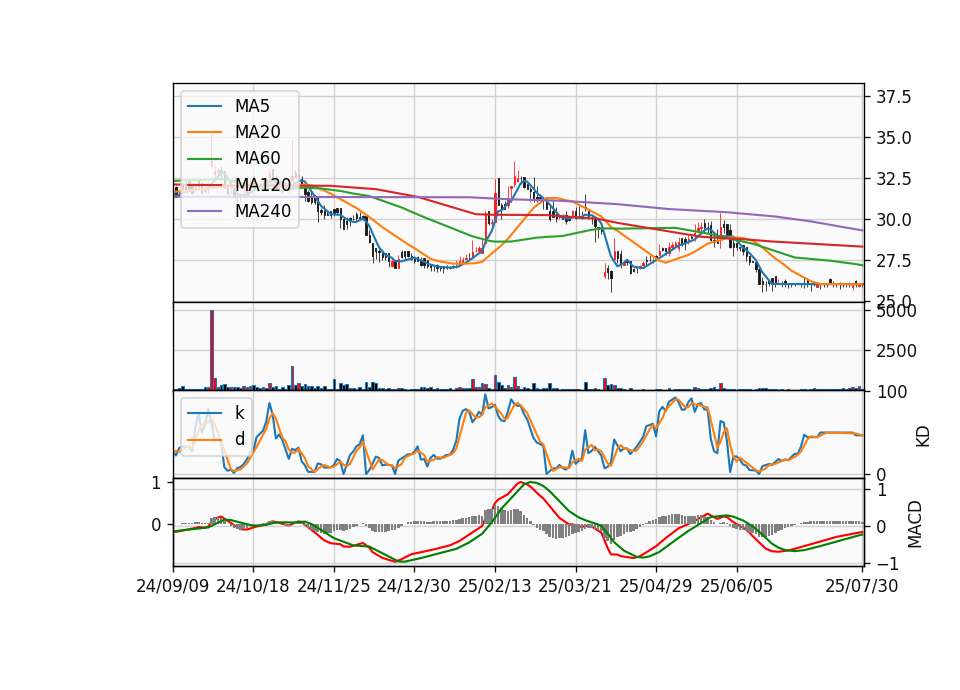Click the 25/04/29 date label
Viewport: 960px width, 690px height.
(656, 586)
